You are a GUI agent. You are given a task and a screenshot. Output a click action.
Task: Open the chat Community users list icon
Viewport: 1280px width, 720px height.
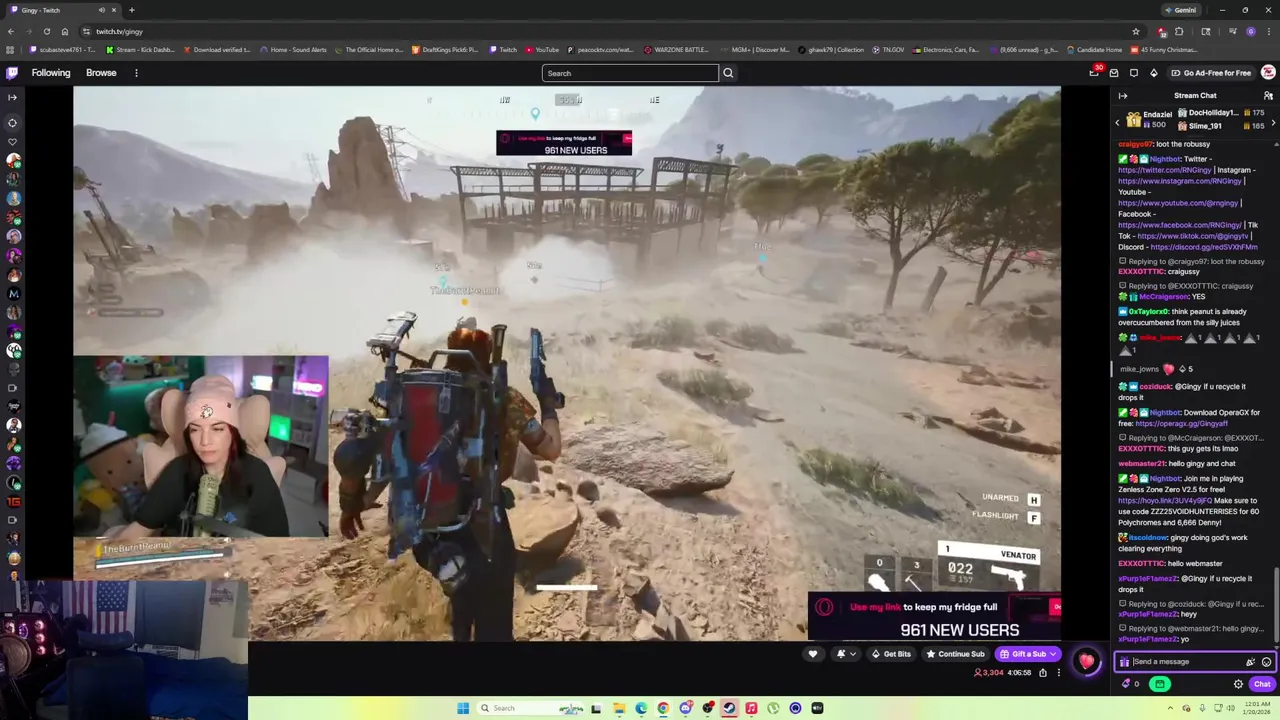tap(1268, 96)
